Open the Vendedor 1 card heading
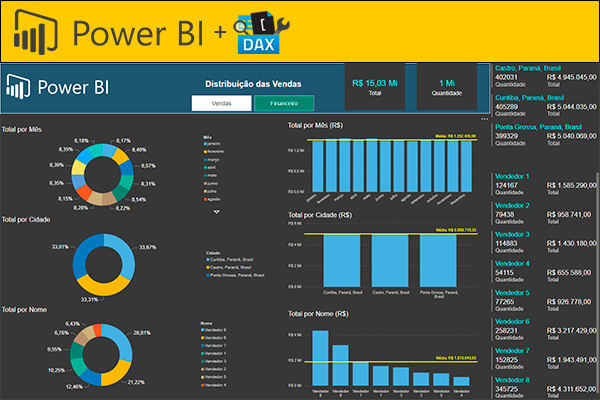The width and height of the screenshot is (600, 400). (x=512, y=176)
